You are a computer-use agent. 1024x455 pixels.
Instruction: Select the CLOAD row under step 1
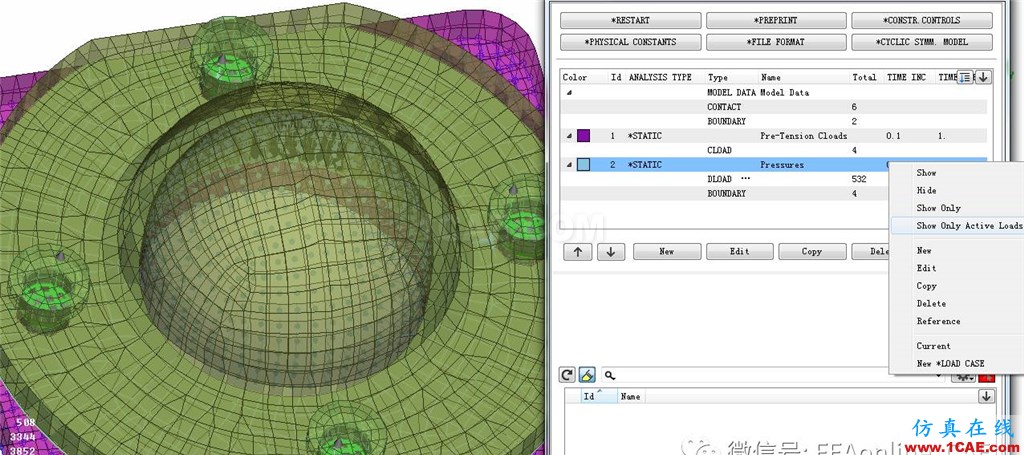coord(774,150)
